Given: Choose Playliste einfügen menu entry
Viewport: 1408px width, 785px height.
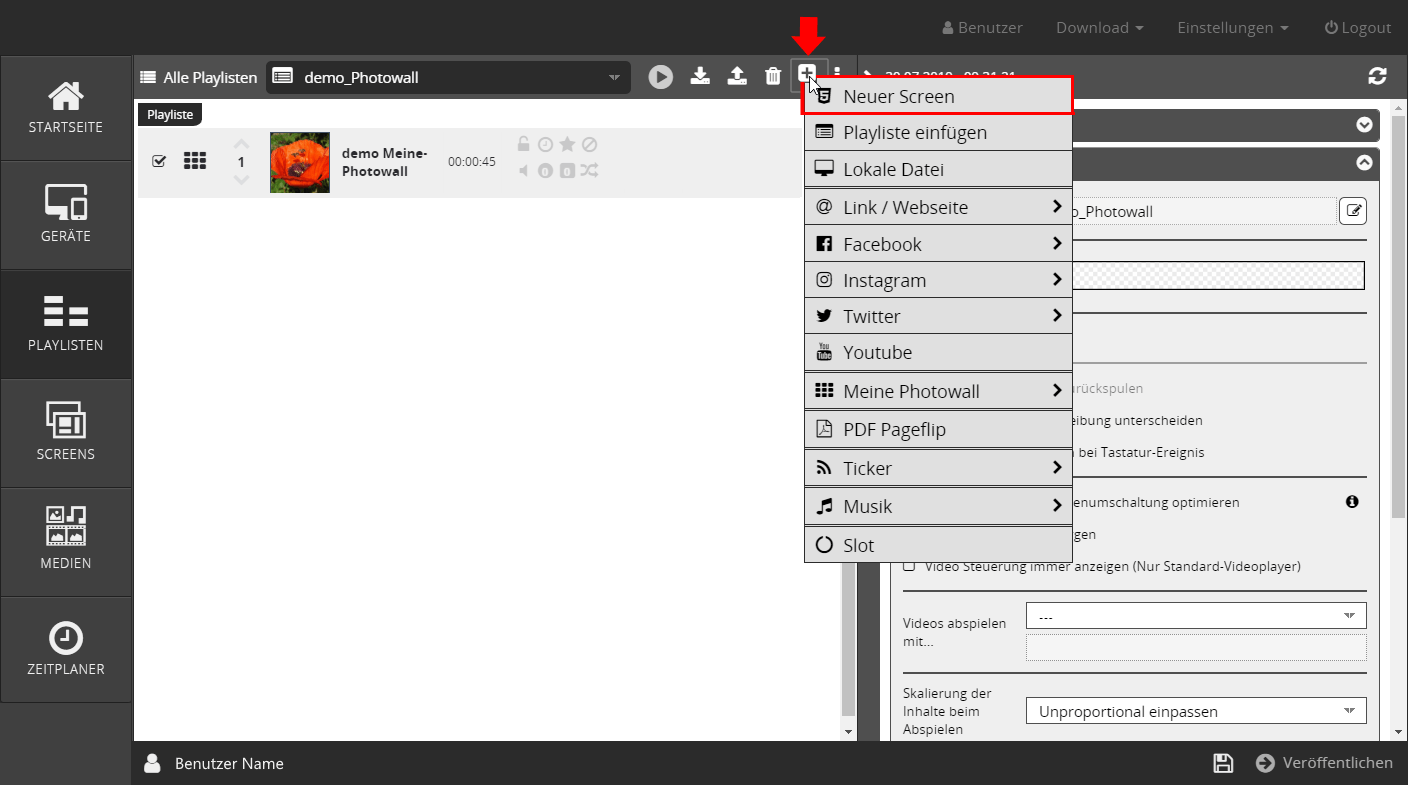Looking at the screenshot, I should [937, 133].
